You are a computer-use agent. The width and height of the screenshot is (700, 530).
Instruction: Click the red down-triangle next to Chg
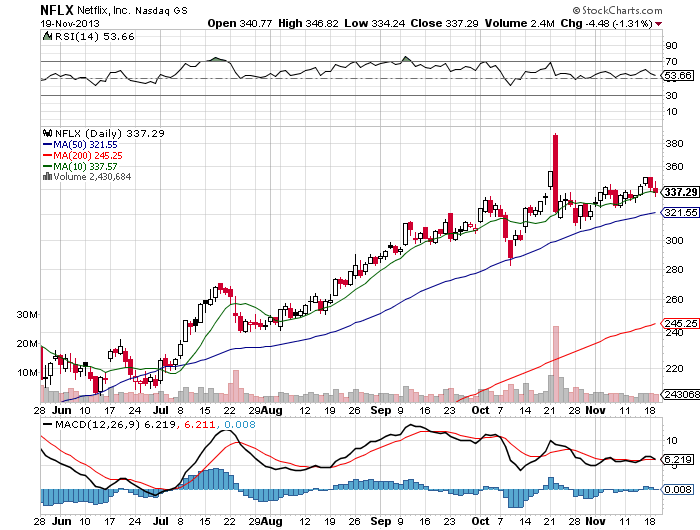coord(658,24)
